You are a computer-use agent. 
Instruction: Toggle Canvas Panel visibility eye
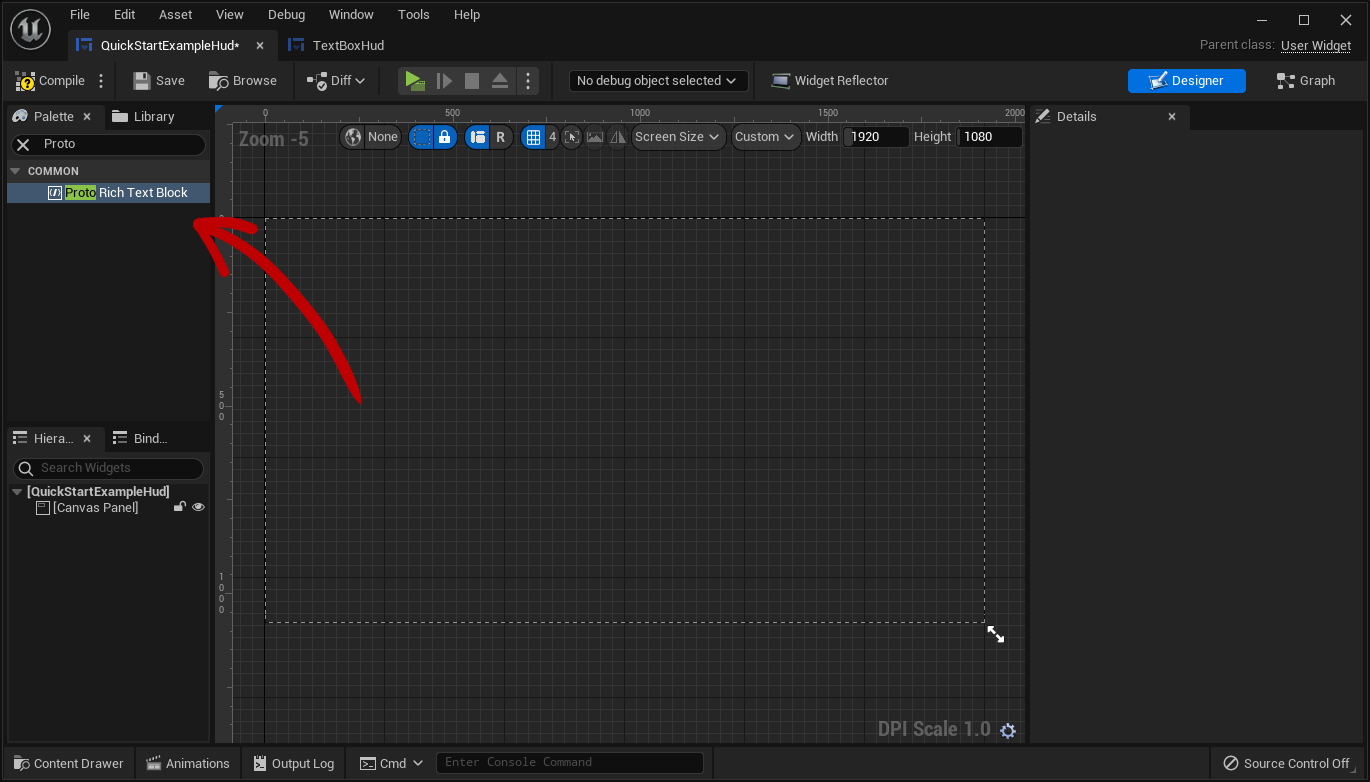click(x=198, y=508)
